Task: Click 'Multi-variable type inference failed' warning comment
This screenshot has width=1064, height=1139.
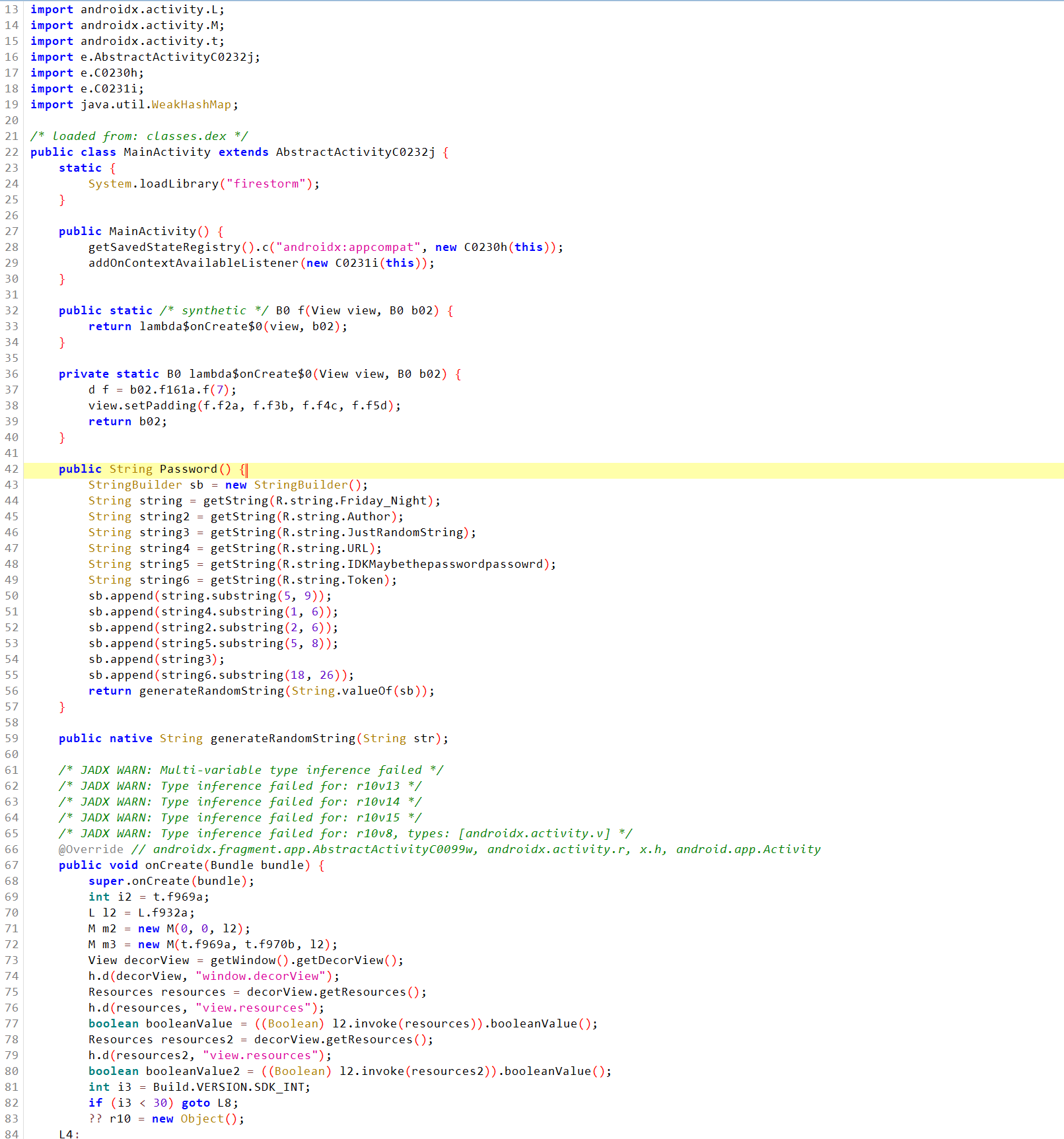Action: click(251, 770)
